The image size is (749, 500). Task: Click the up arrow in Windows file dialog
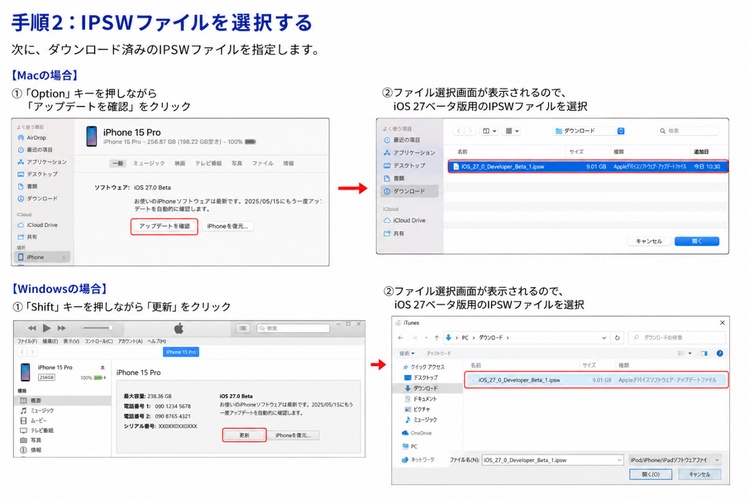pyautogui.click(x=437, y=338)
